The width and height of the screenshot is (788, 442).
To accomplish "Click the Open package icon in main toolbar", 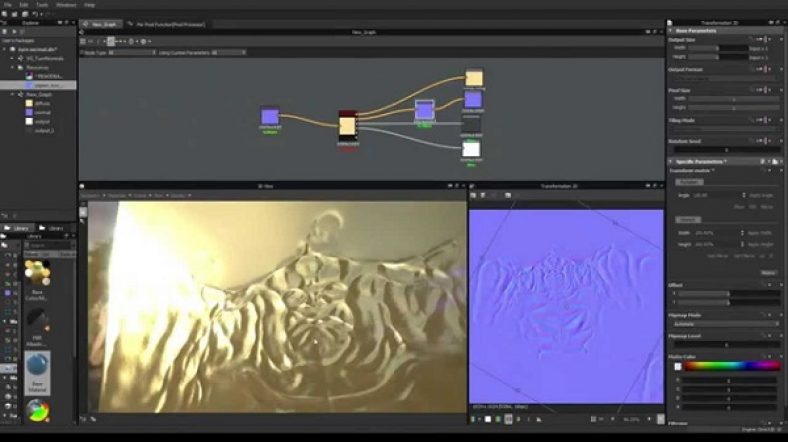I will tap(15, 14).
